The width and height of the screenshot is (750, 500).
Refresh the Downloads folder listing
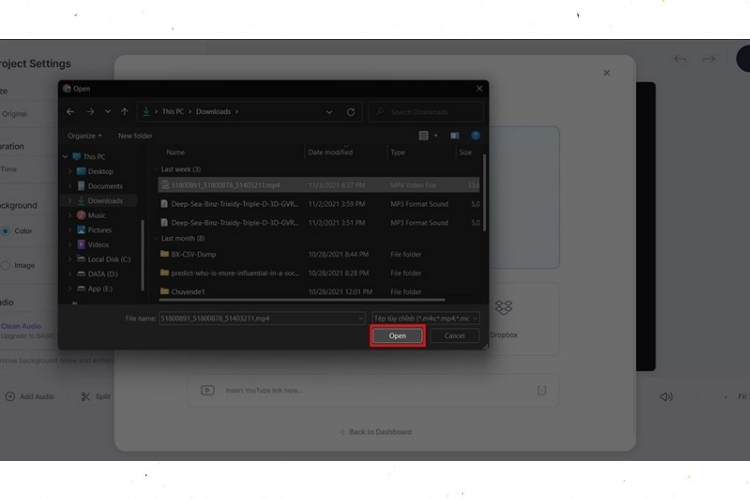tap(351, 111)
